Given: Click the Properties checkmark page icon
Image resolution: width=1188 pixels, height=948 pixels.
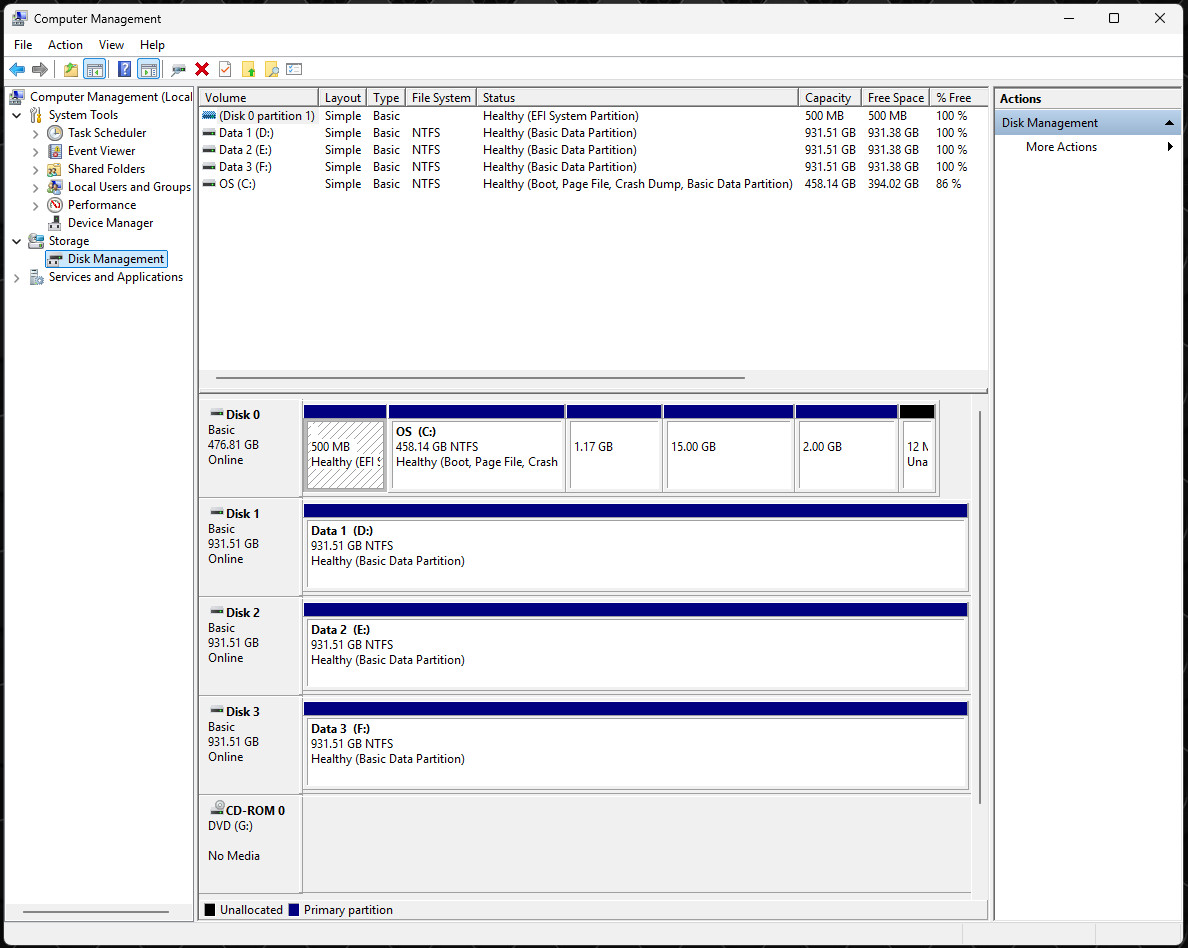Looking at the screenshot, I should click(x=225, y=70).
